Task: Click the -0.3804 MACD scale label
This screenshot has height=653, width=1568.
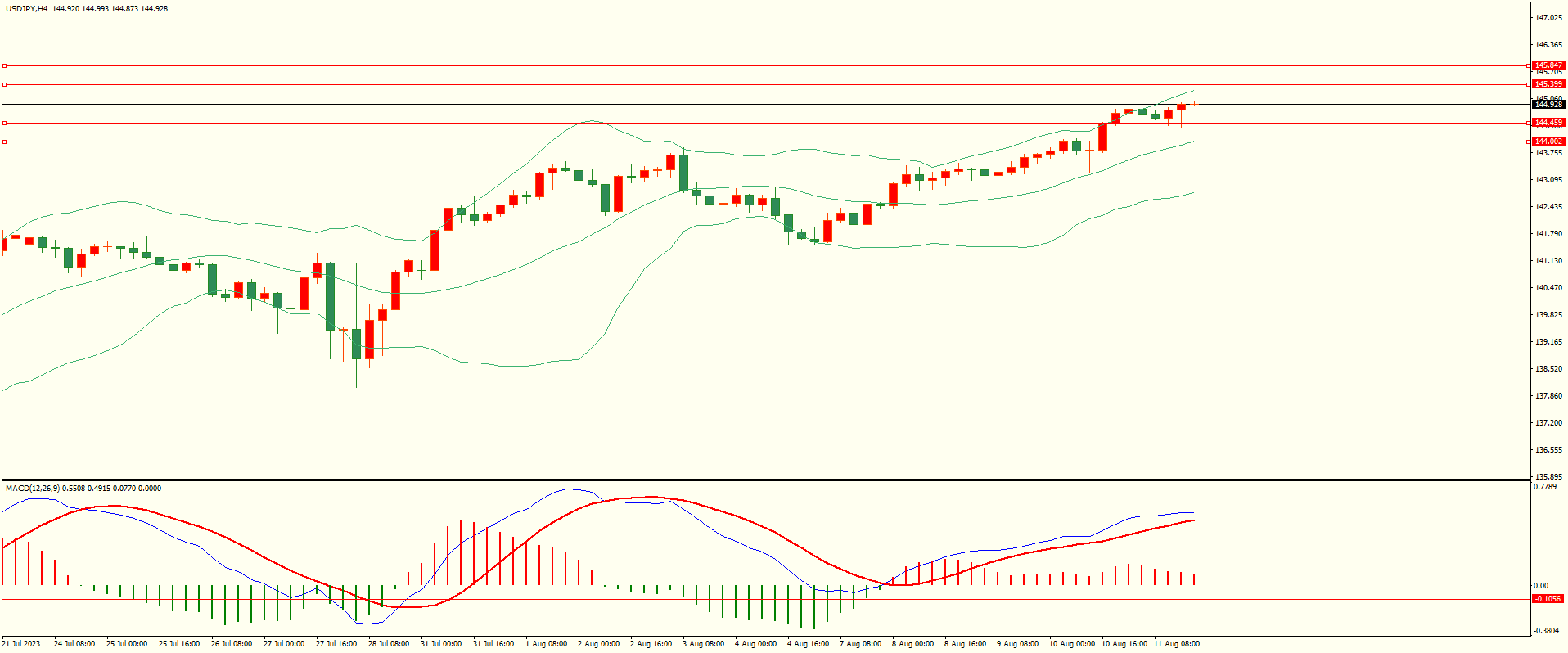Action: [x=1547, y=631]
